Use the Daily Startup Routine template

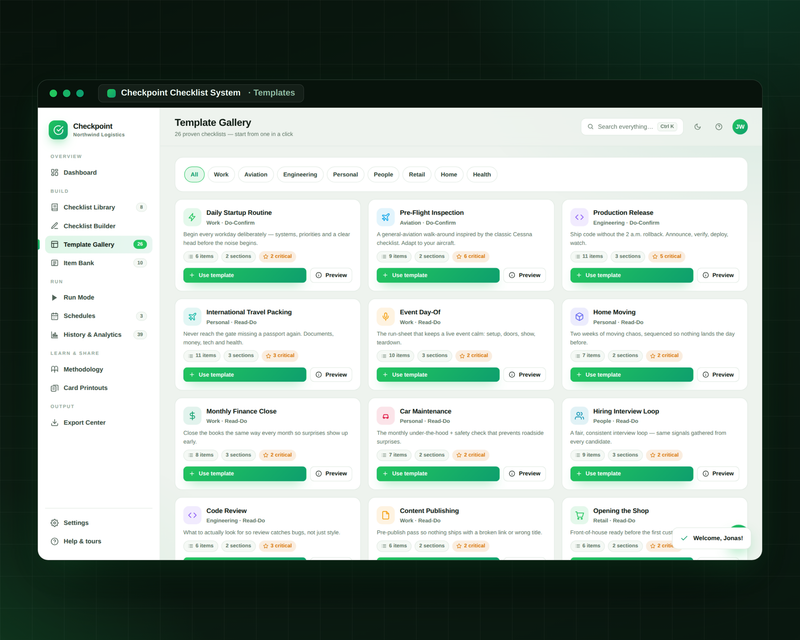[244, 275]
